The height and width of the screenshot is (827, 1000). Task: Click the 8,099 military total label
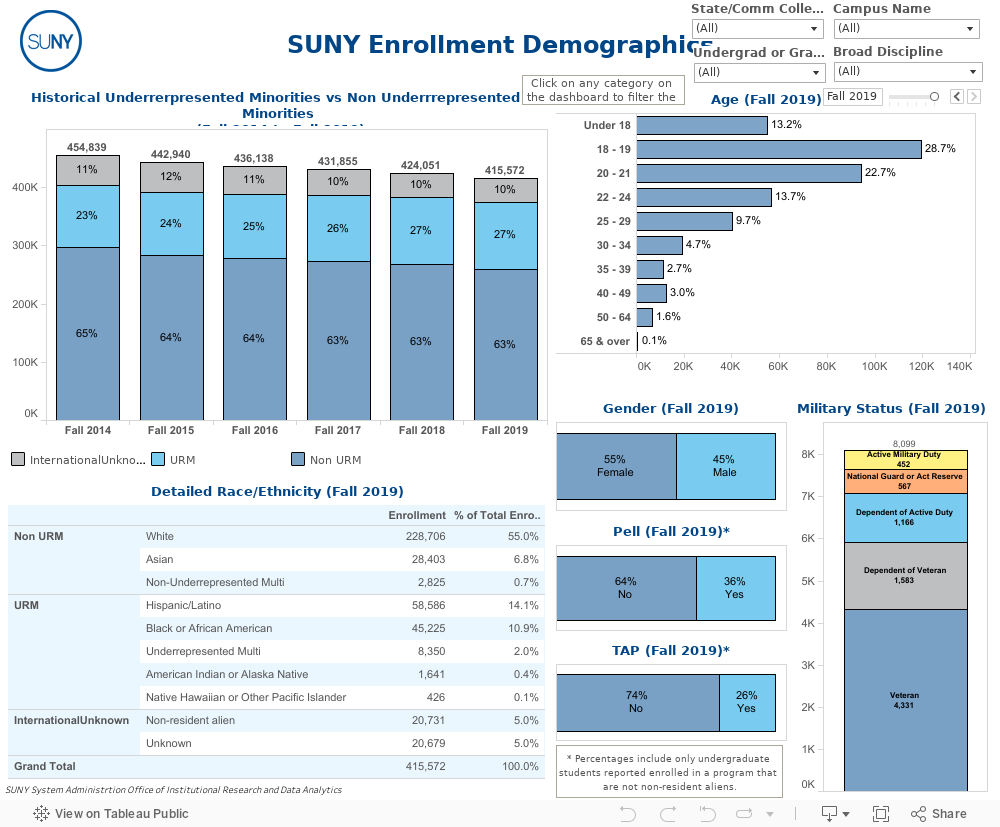(x=904, y=444)
